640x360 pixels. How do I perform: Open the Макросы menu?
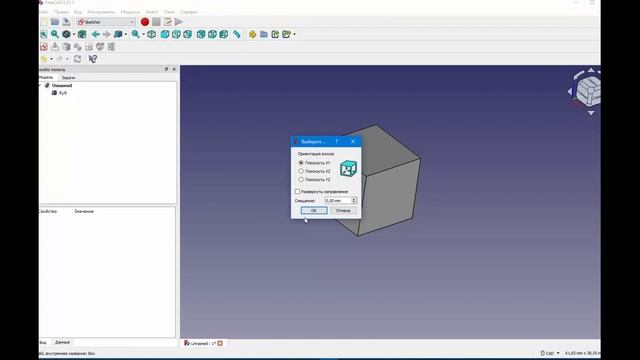point(130,12)
